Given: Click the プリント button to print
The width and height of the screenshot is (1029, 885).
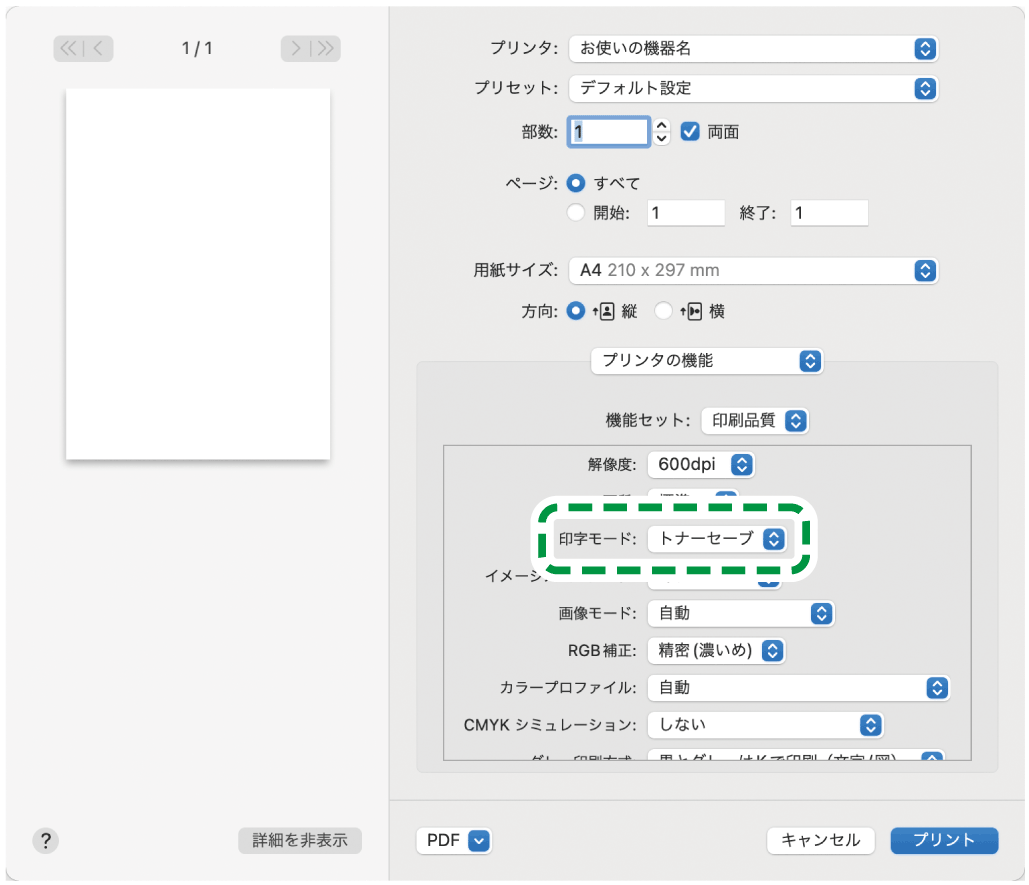Looking at the screenshot, I should click(x=942, y=840).
